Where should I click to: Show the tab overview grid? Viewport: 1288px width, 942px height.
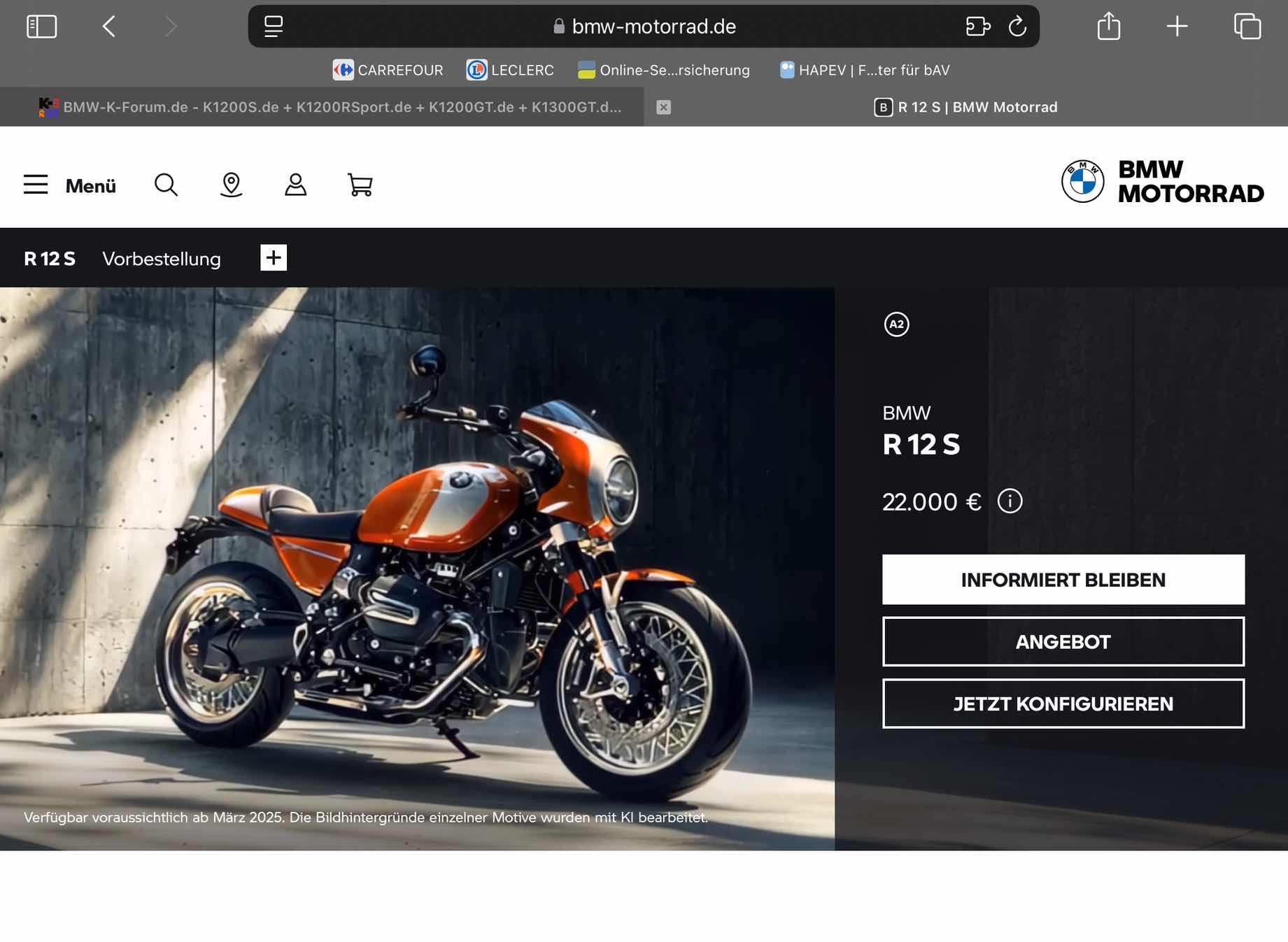[1247, 27]
